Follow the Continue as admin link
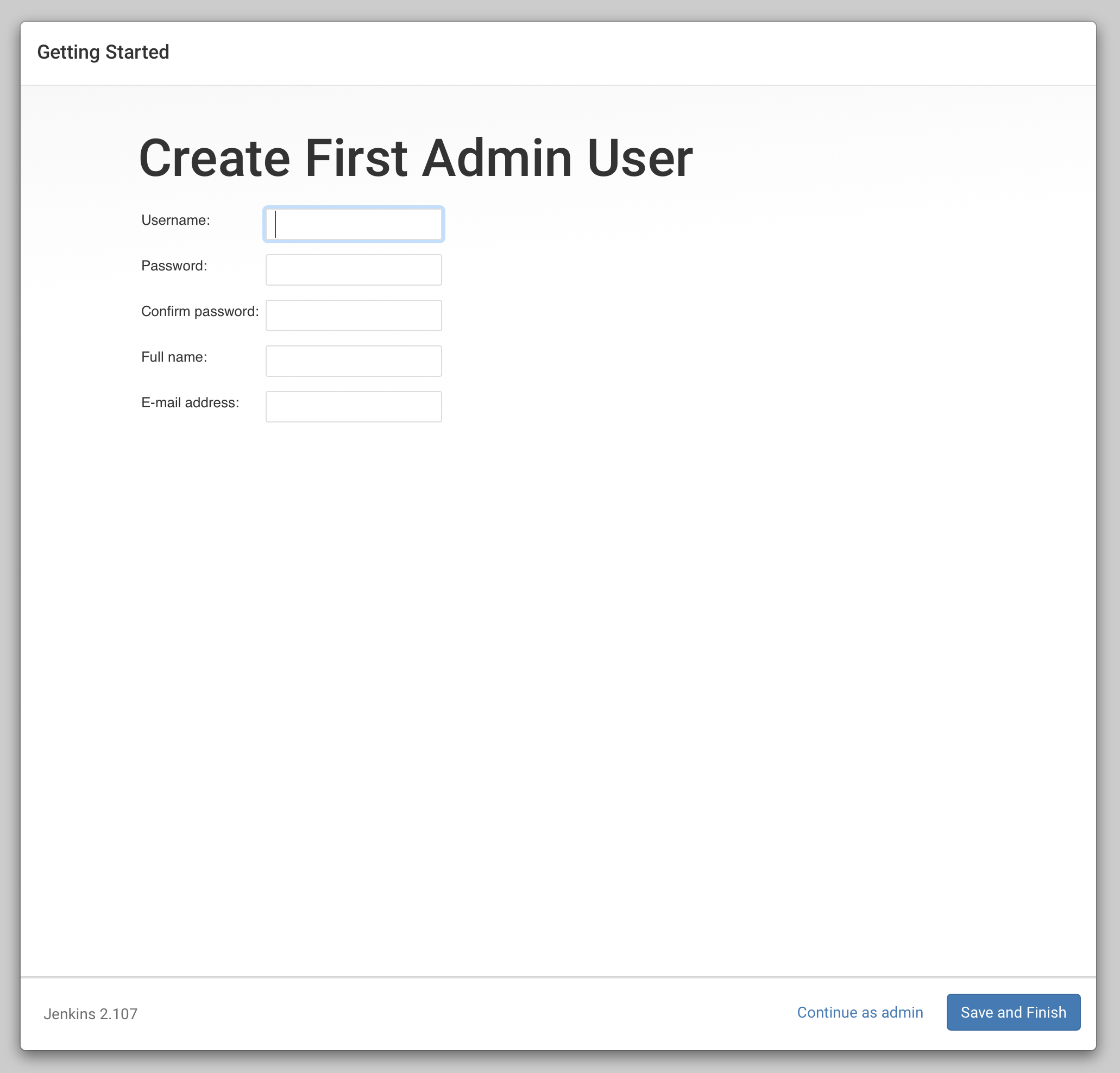 coord(859,1012)
